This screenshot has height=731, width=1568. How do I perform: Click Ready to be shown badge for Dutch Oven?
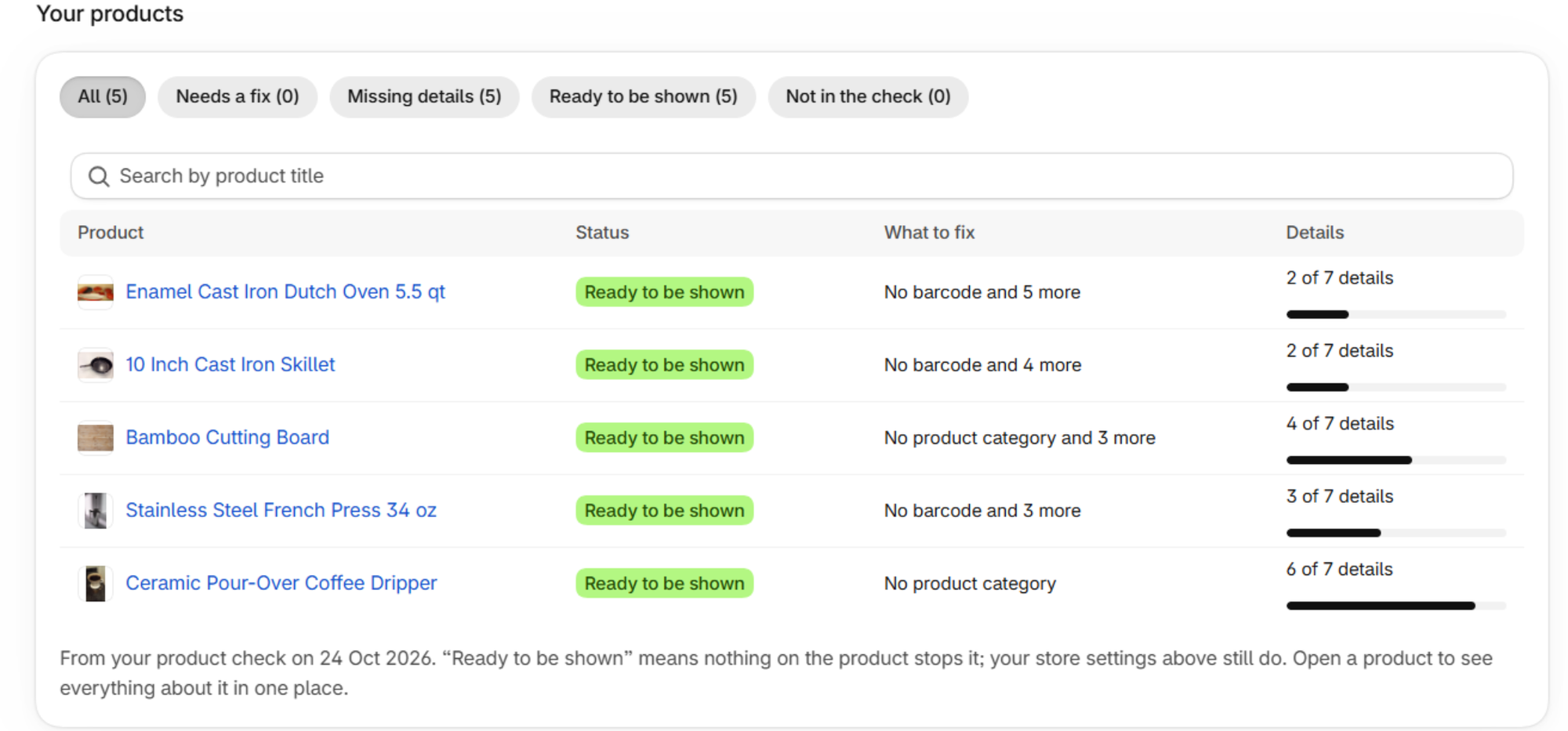pos(665,292)
